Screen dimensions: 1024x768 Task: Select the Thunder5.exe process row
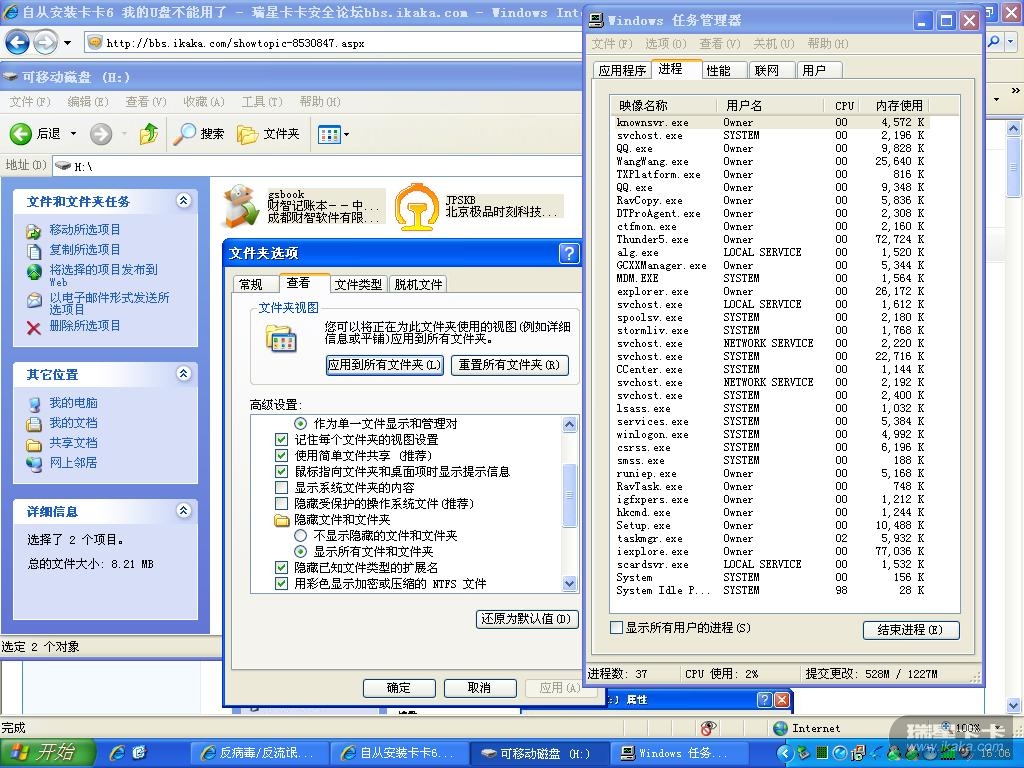pos(771,240)
